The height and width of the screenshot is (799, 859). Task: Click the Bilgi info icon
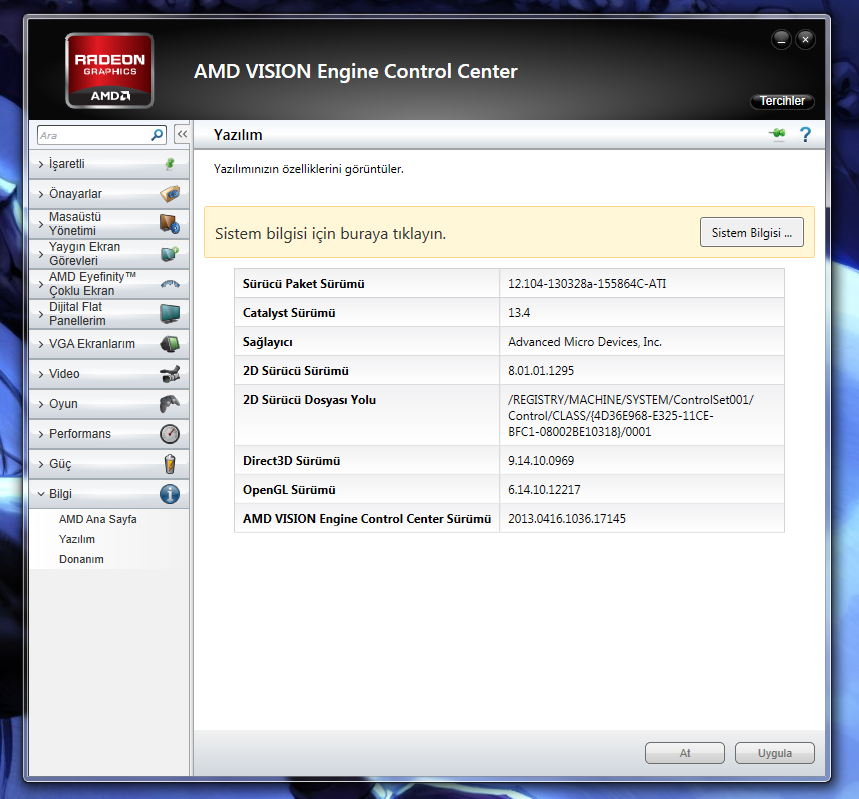pos(170,494)
